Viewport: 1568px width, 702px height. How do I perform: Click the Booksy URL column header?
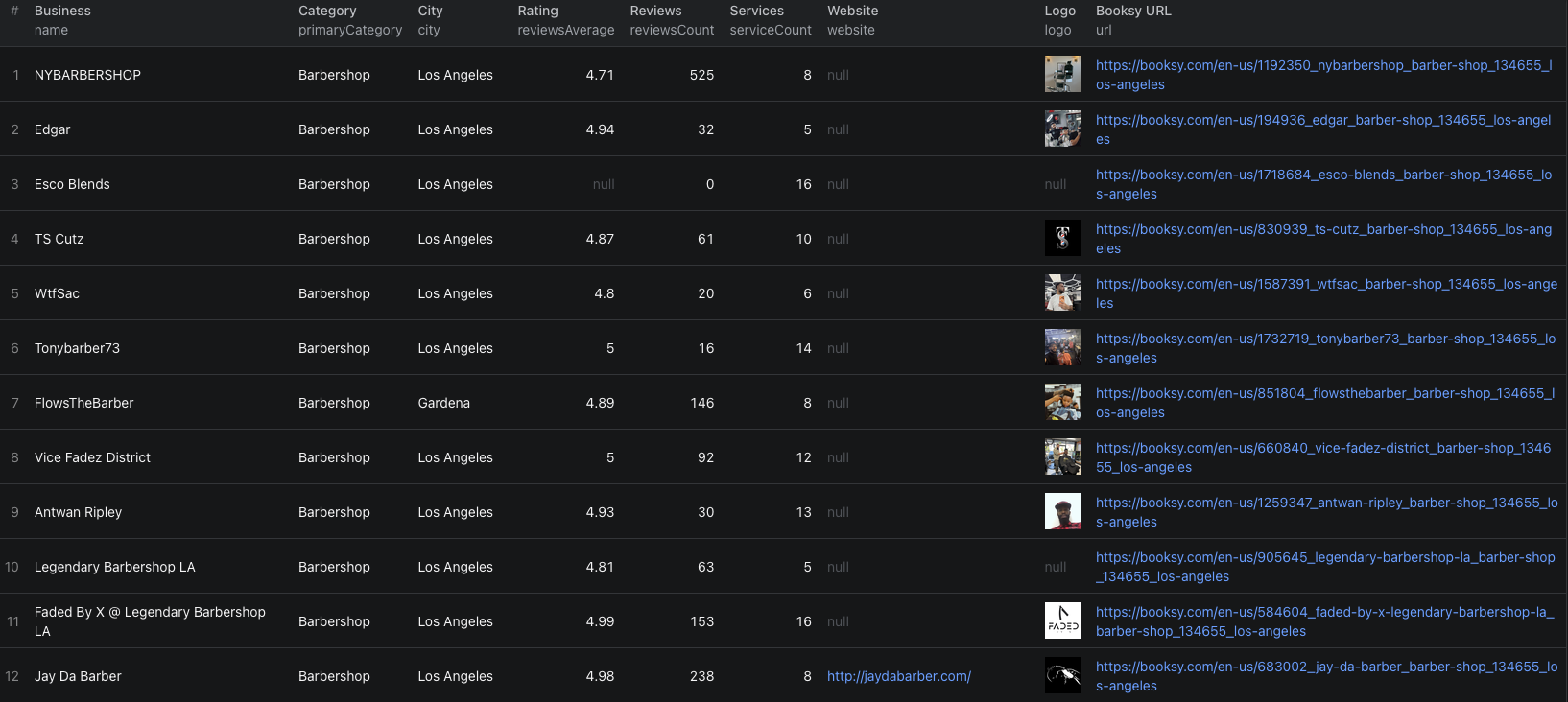pos(1133,20)
